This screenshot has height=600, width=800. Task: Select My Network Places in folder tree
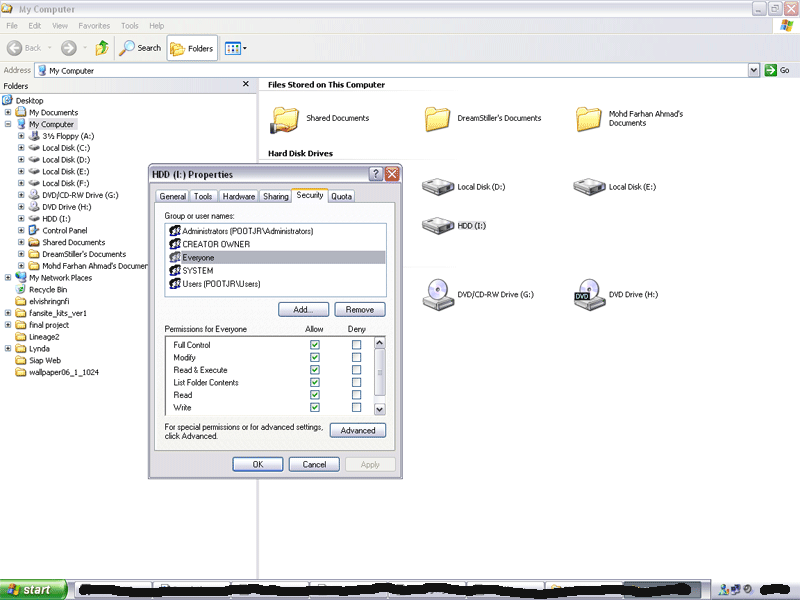point(60,278)
